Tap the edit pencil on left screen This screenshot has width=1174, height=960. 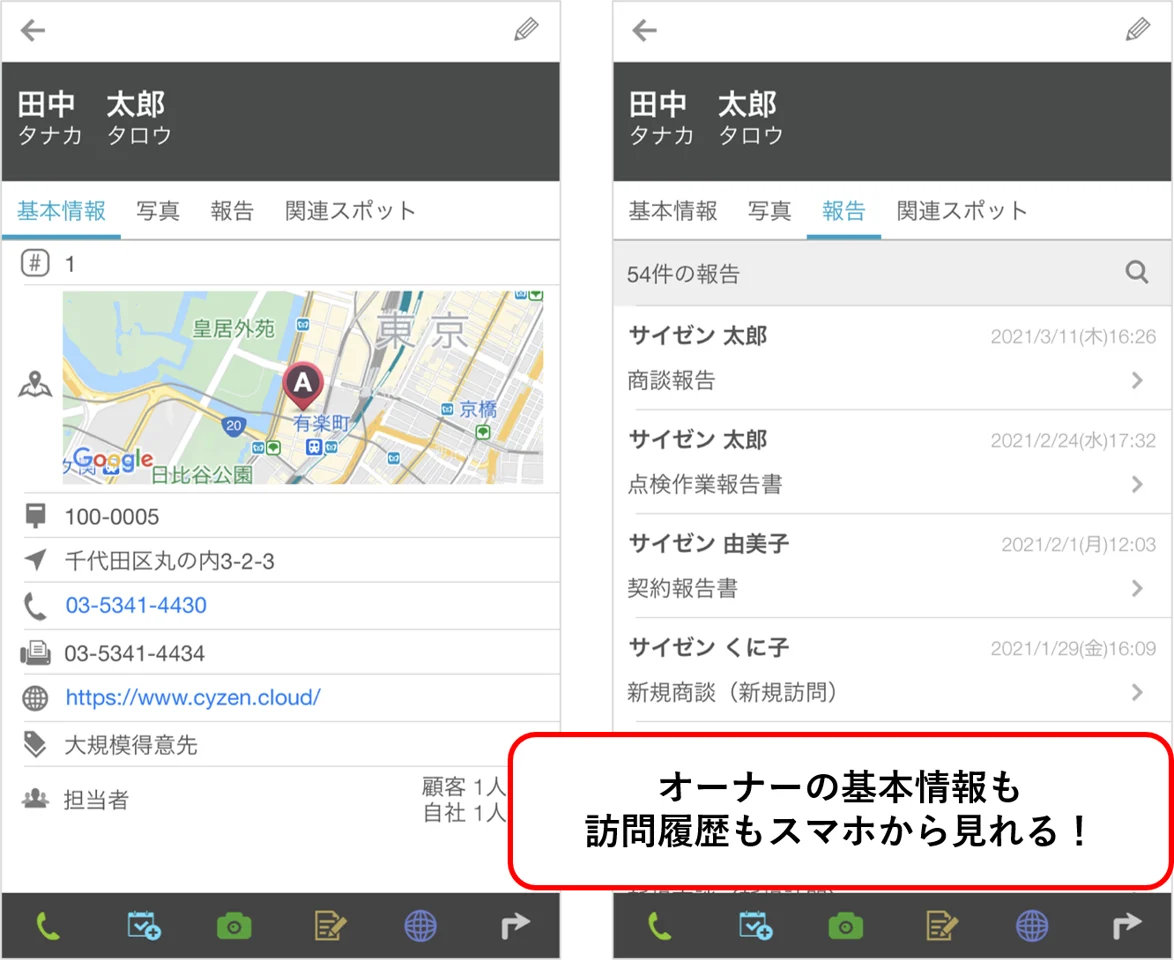click(526, 30)
